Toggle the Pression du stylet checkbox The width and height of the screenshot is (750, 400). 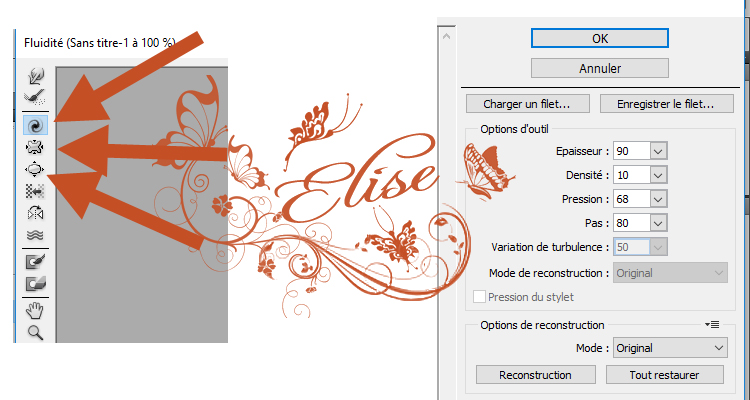click(479, 297)
